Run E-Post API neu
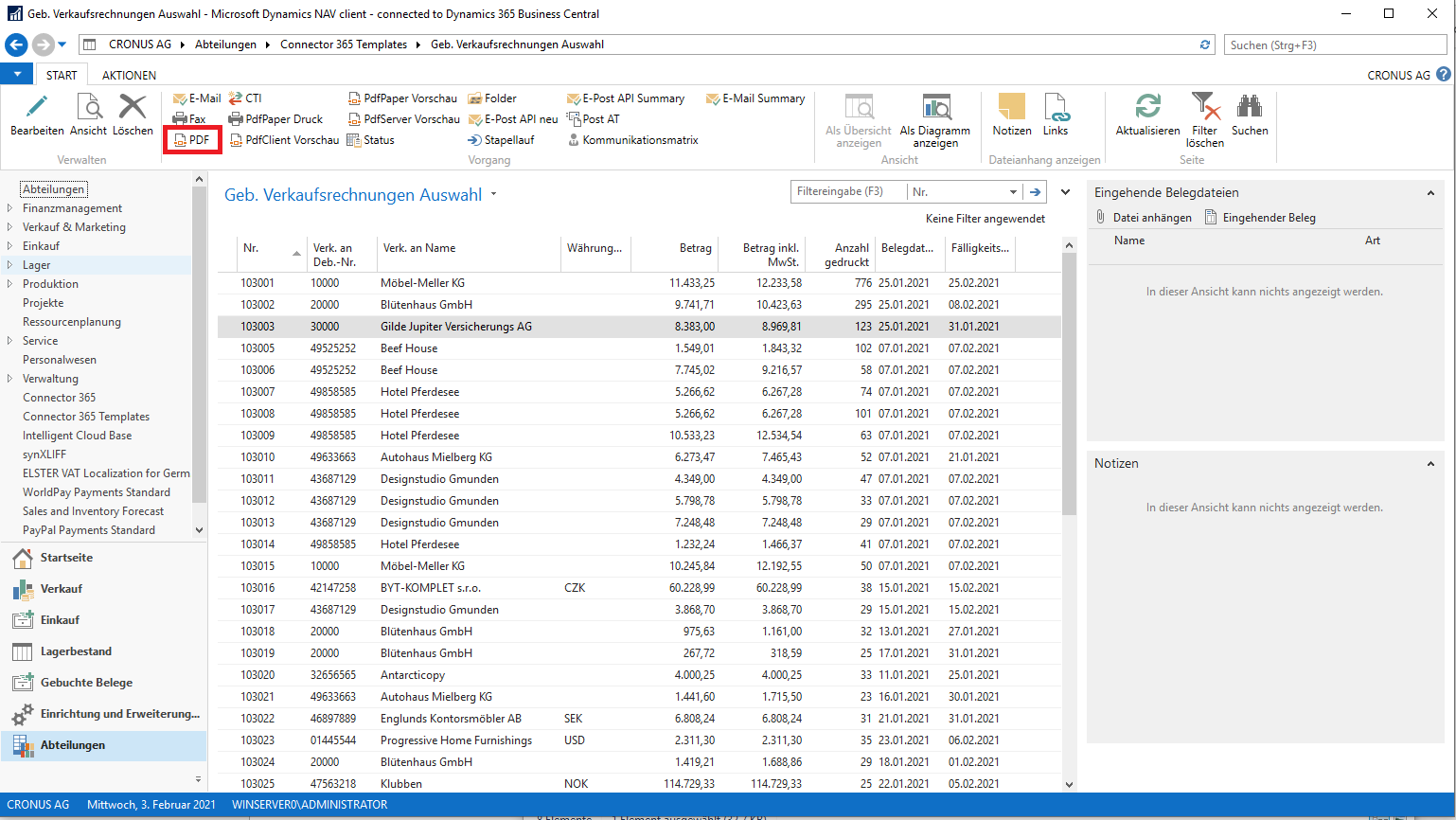This screenshot has width=1456, height=820. click(513, 119)
